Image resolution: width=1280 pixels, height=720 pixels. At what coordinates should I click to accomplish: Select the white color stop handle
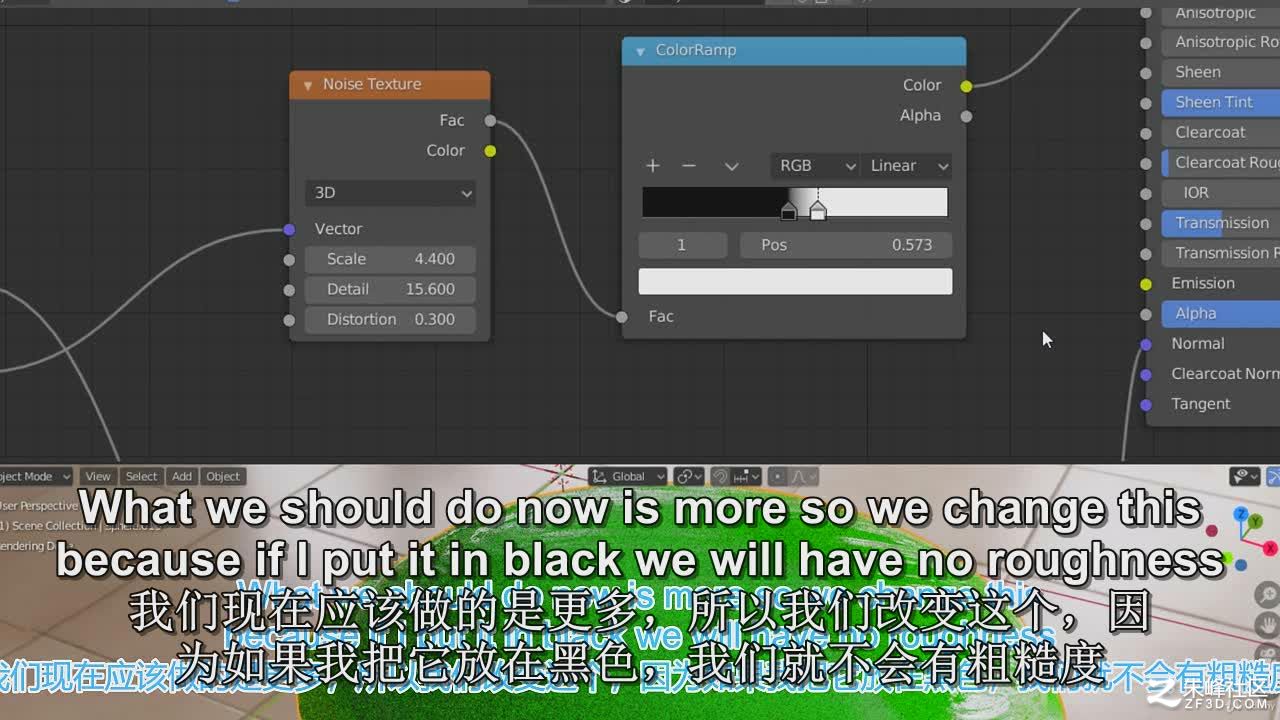pyautogui.click(x=818, y=211)
